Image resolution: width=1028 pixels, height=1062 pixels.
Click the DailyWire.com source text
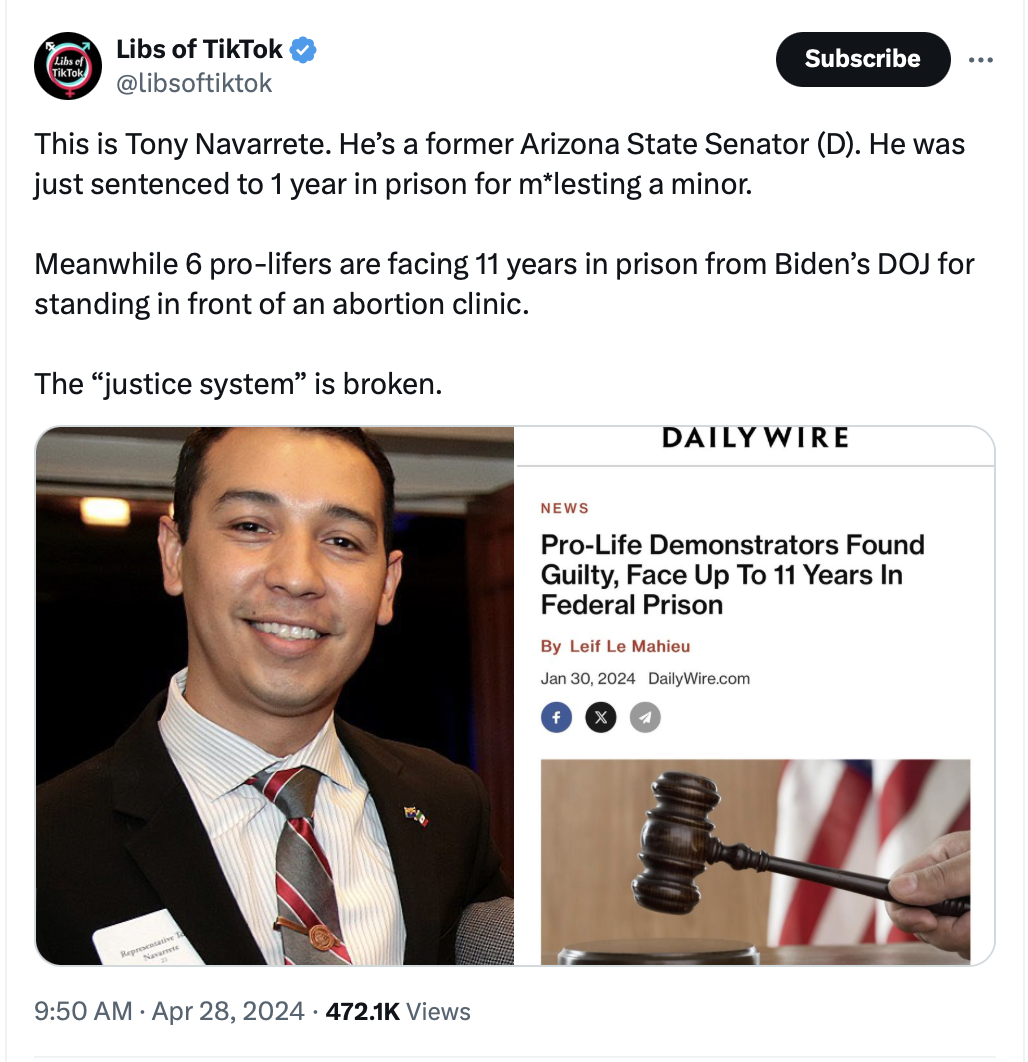(699, 679)
